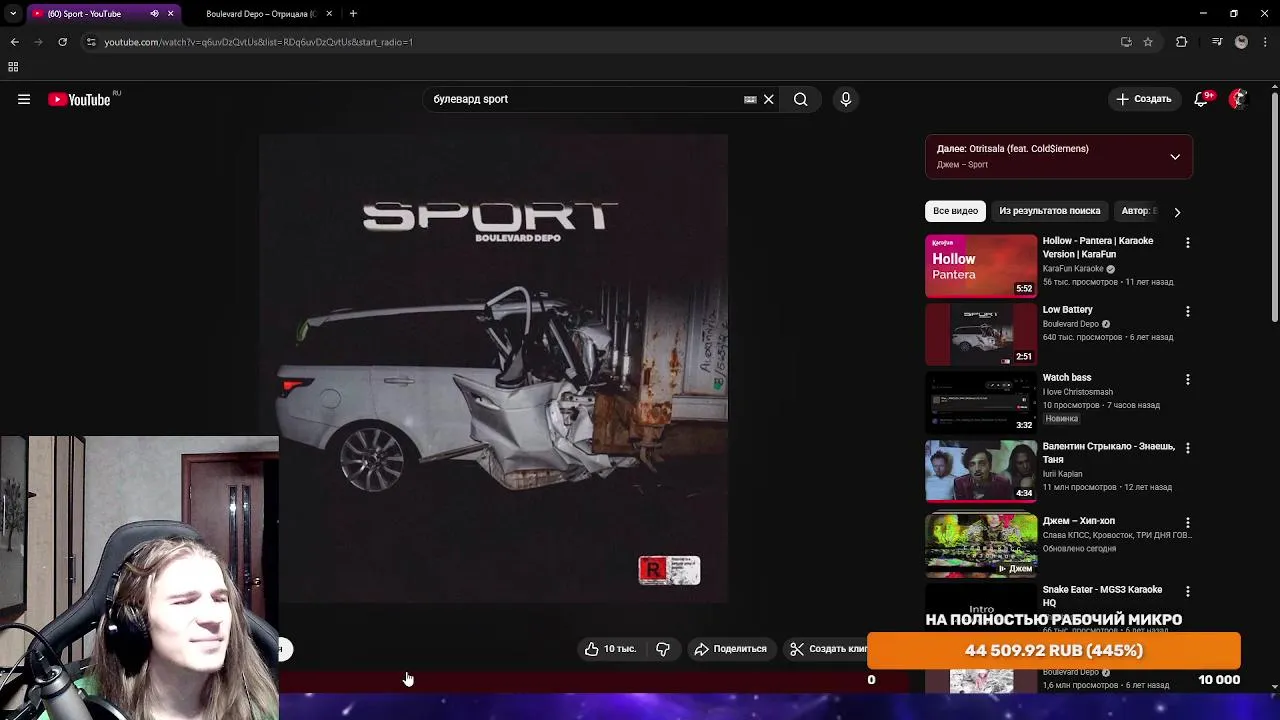
Task: Mute the Sport tab via speaker icon
Action: 154,14
